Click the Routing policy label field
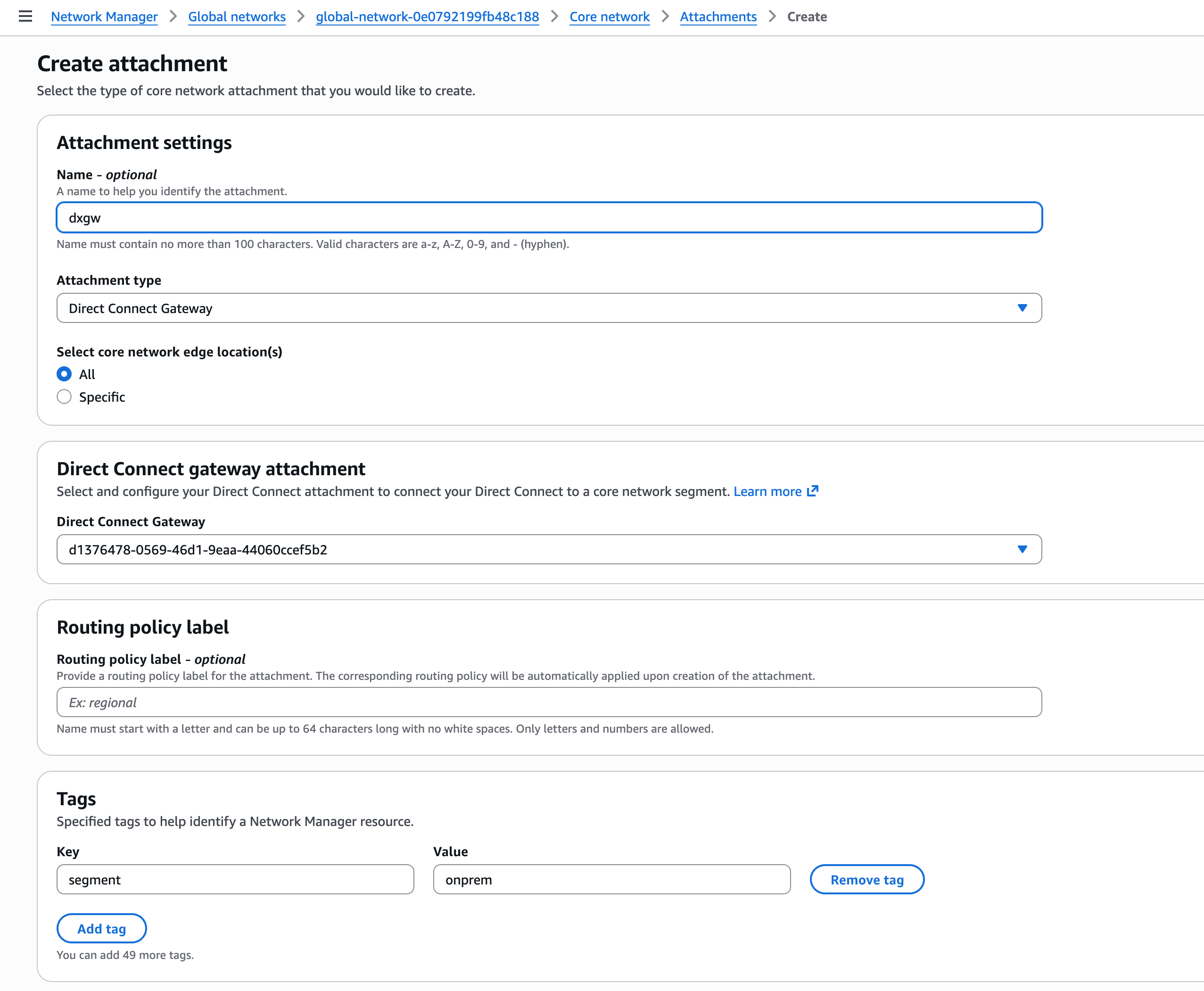 tap(548, 702)
